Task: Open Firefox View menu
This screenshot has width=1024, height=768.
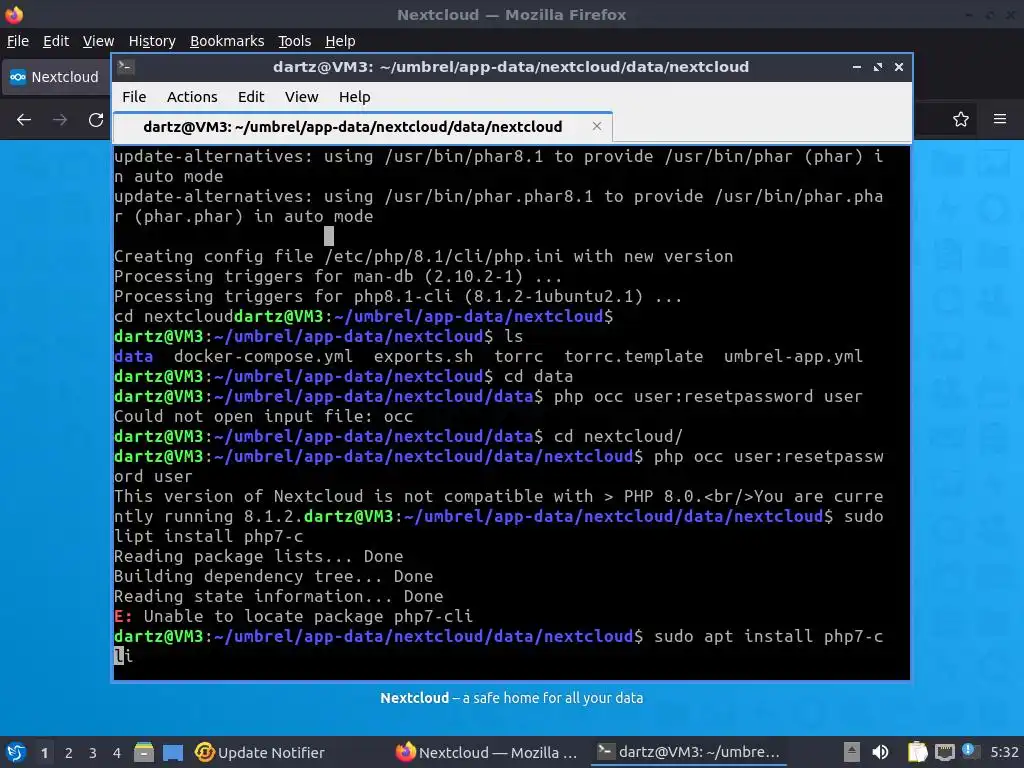Action: tap(98, 41)
